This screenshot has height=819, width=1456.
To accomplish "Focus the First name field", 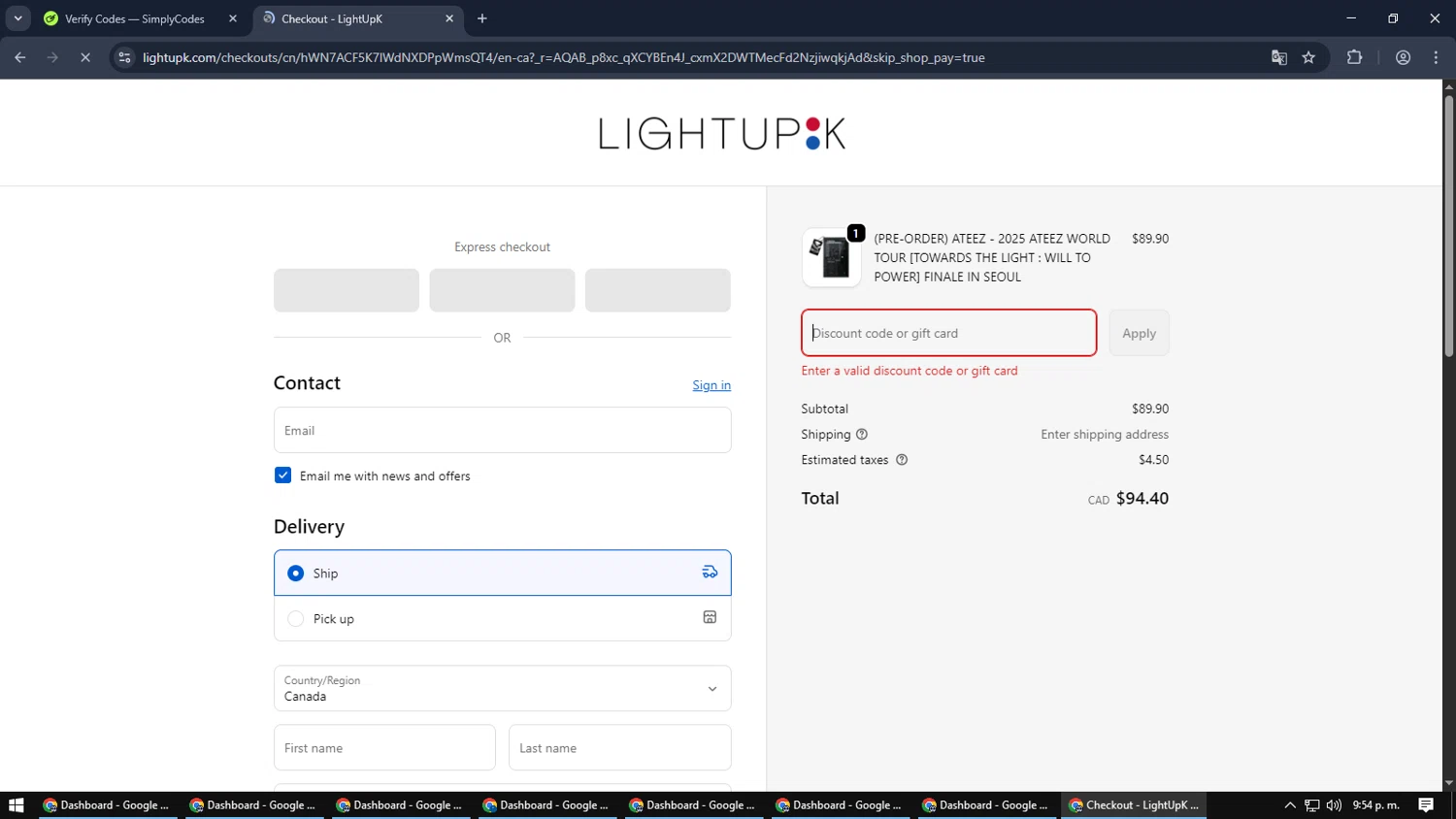I will pyautogui.click(x=384, y=748).
